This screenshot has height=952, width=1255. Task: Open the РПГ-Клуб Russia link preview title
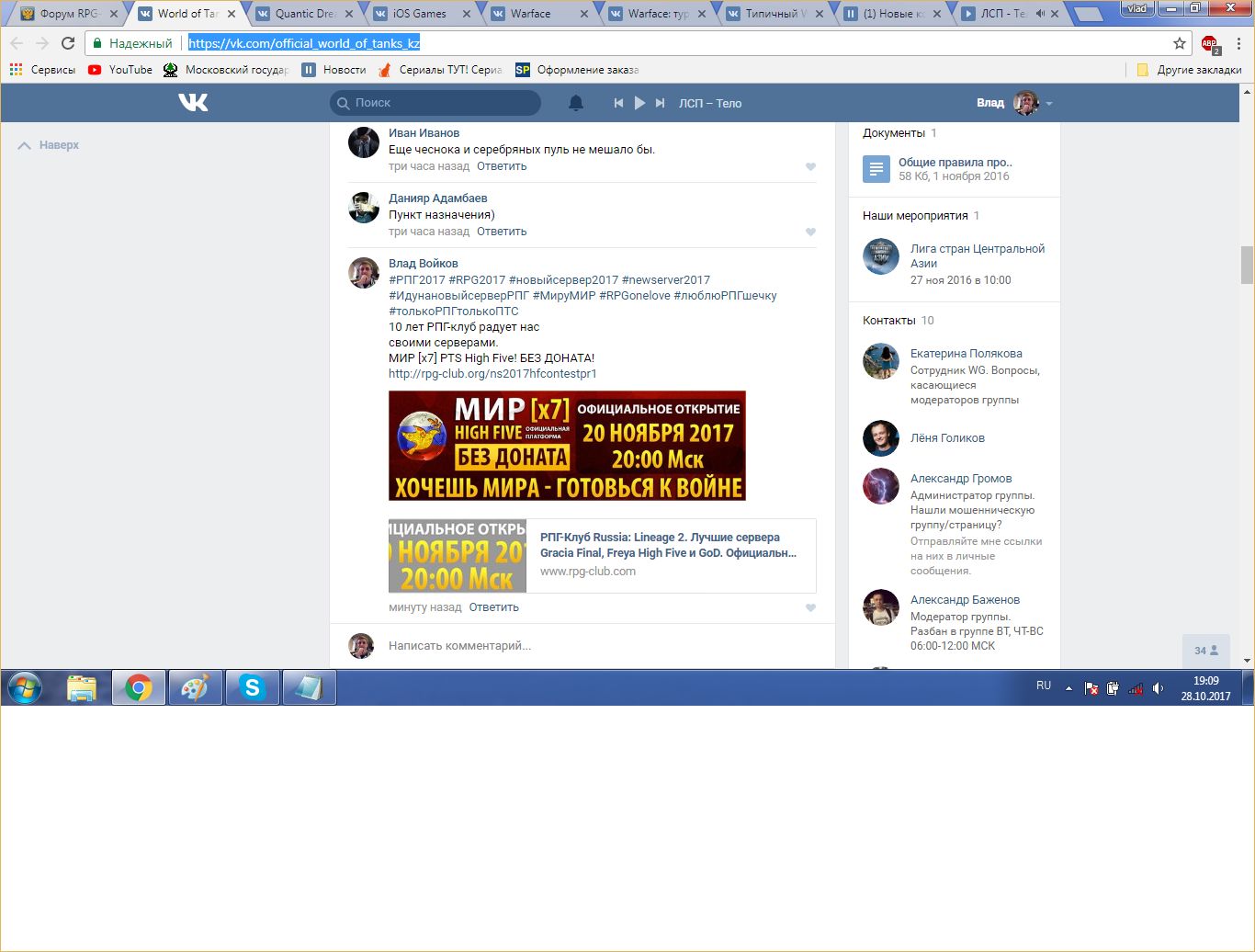pos(668,545)
